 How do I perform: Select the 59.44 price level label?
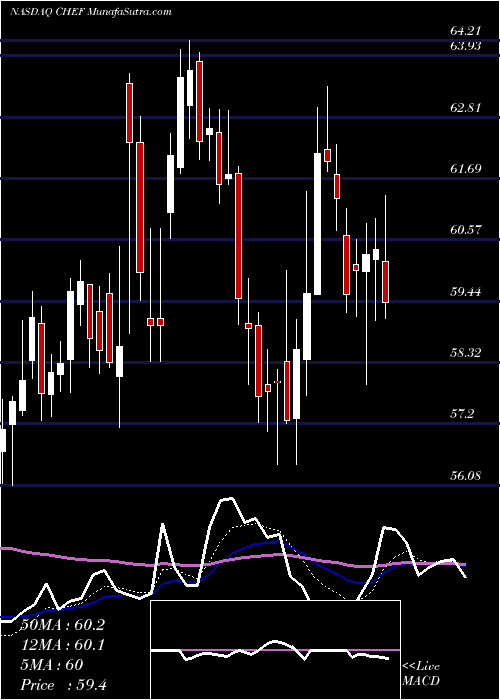pos(465,292)
